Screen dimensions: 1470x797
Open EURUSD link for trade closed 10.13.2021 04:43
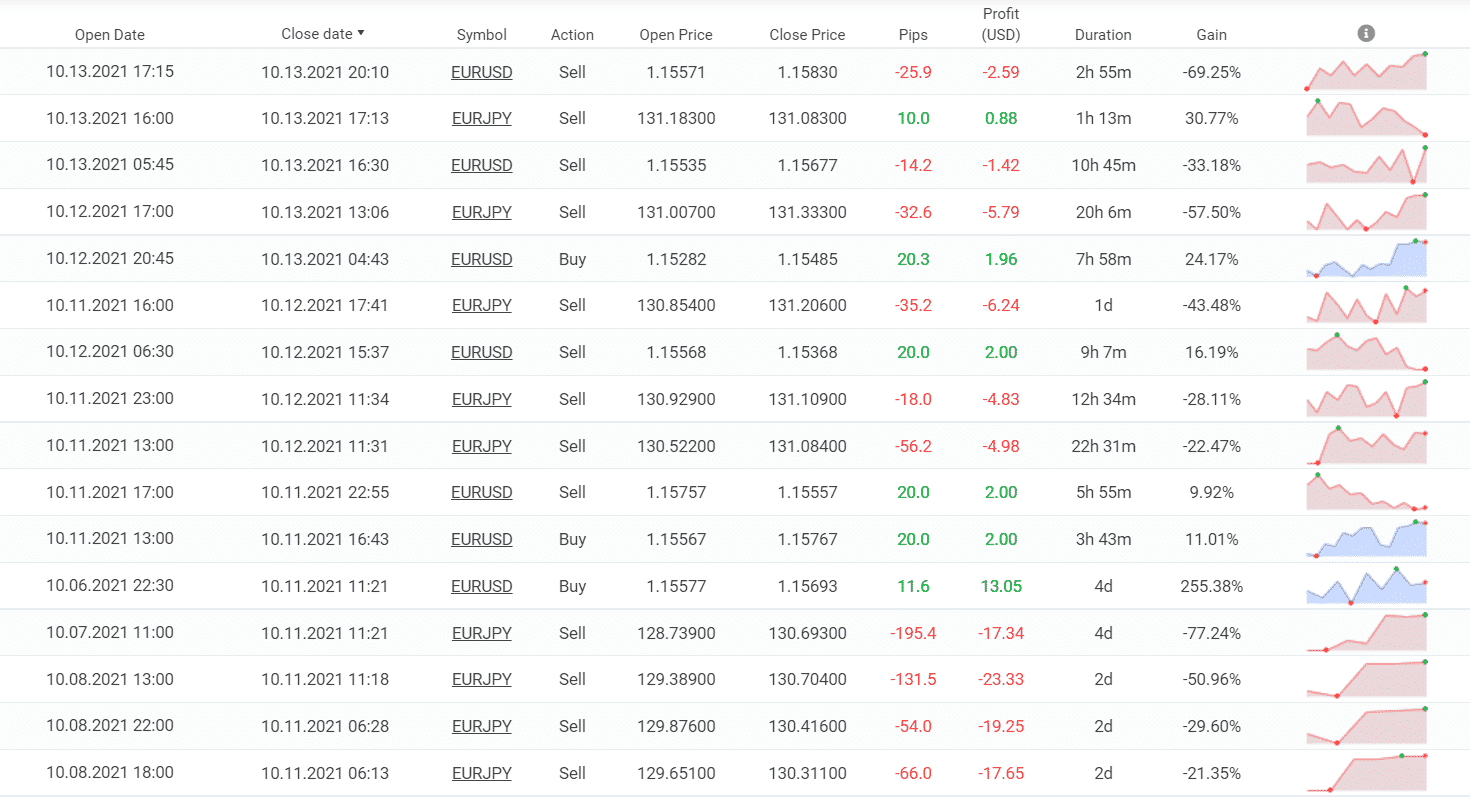(482, 259)
